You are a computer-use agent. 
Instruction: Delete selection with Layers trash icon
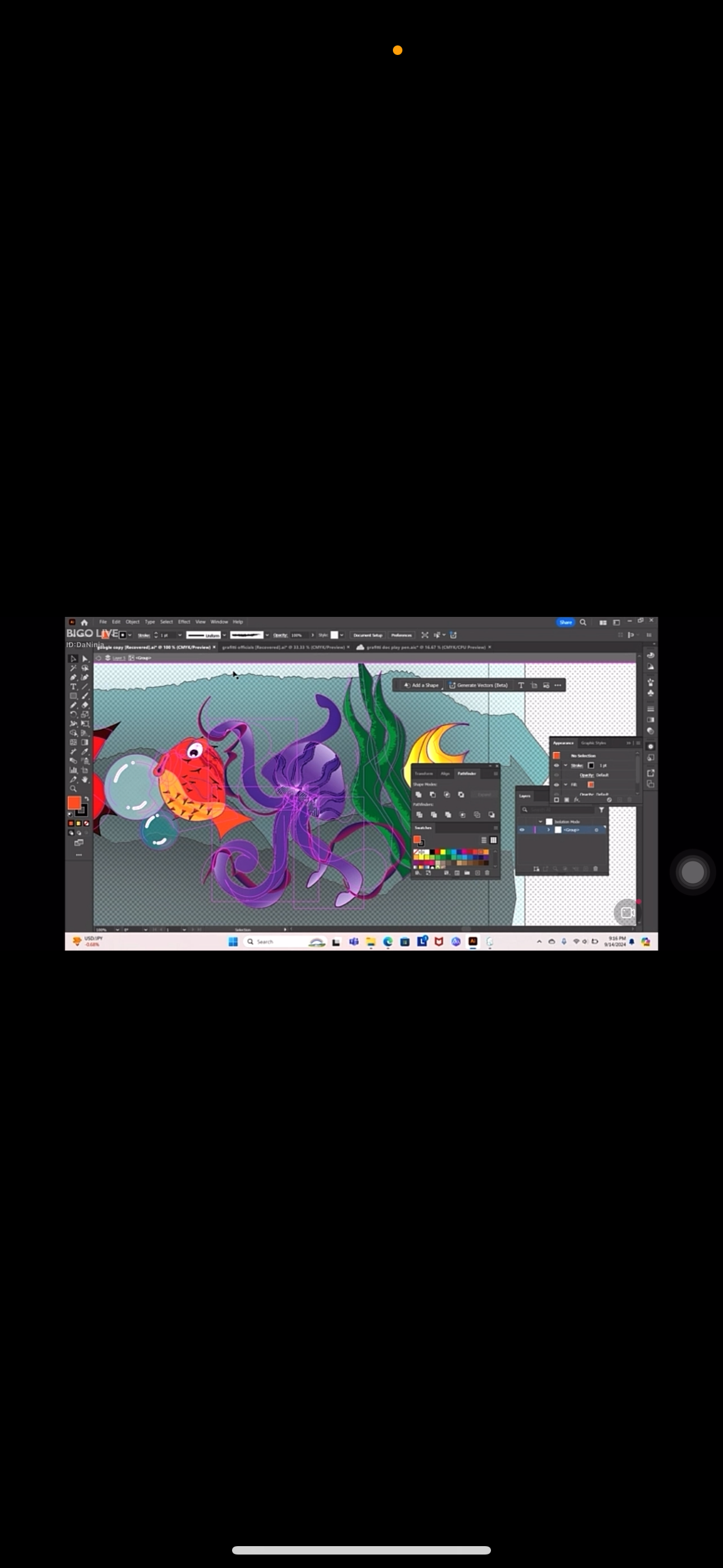click(x=596, y=869)
